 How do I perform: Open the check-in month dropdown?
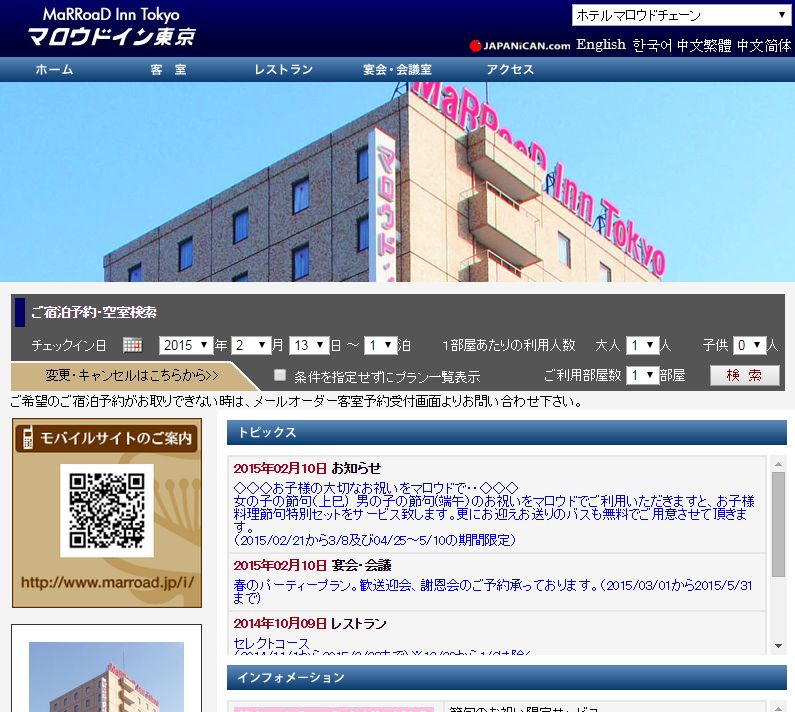(x=251, y=345)
